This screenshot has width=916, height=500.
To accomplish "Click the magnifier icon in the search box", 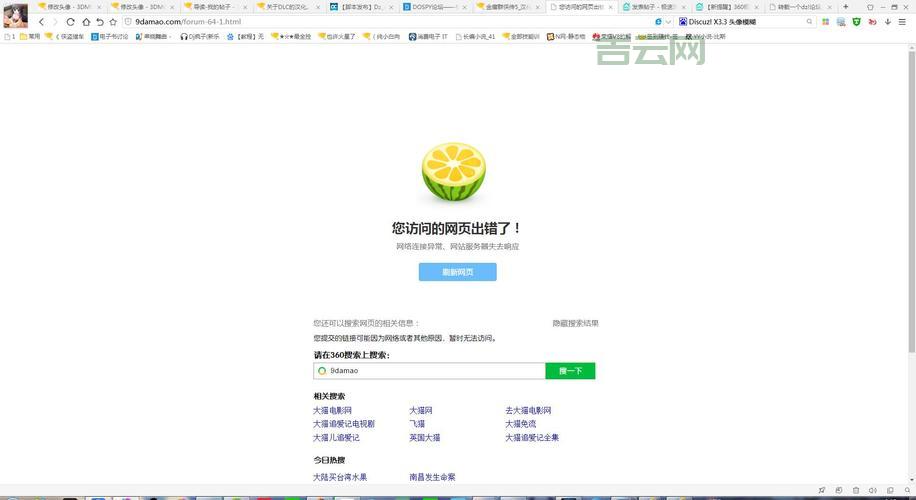I will tap(810, 22).
